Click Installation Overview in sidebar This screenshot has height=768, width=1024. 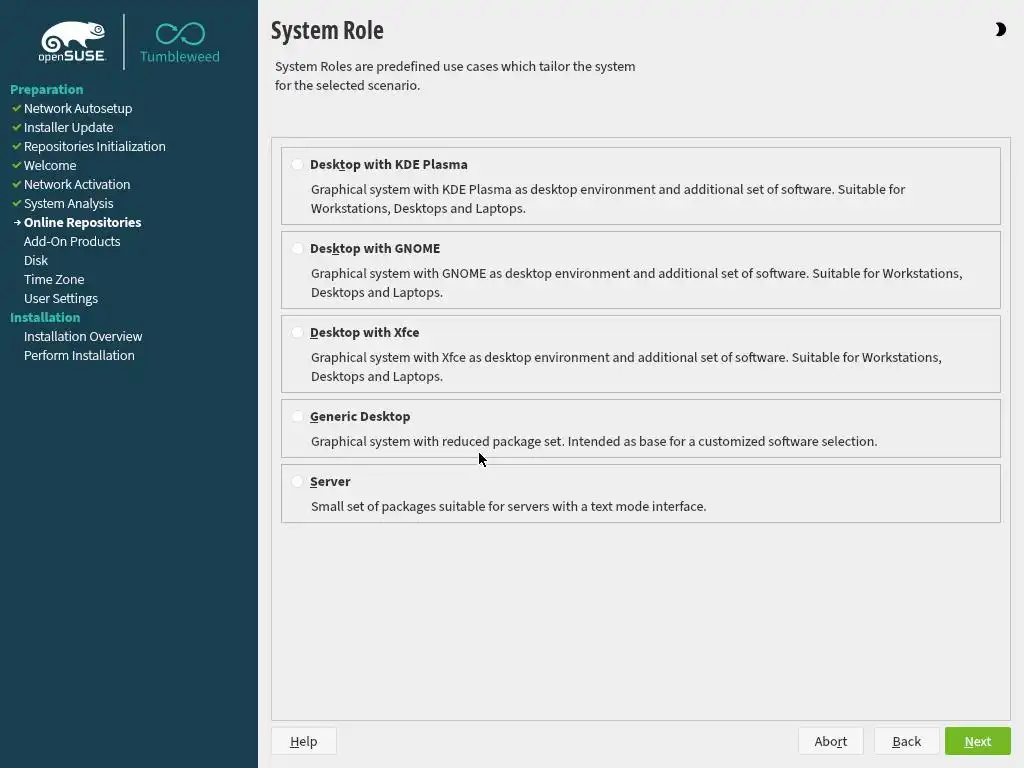coord(83,336)
